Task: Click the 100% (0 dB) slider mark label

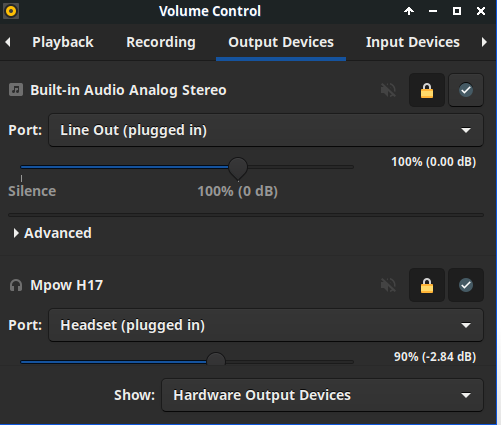Action: (237, 192)
